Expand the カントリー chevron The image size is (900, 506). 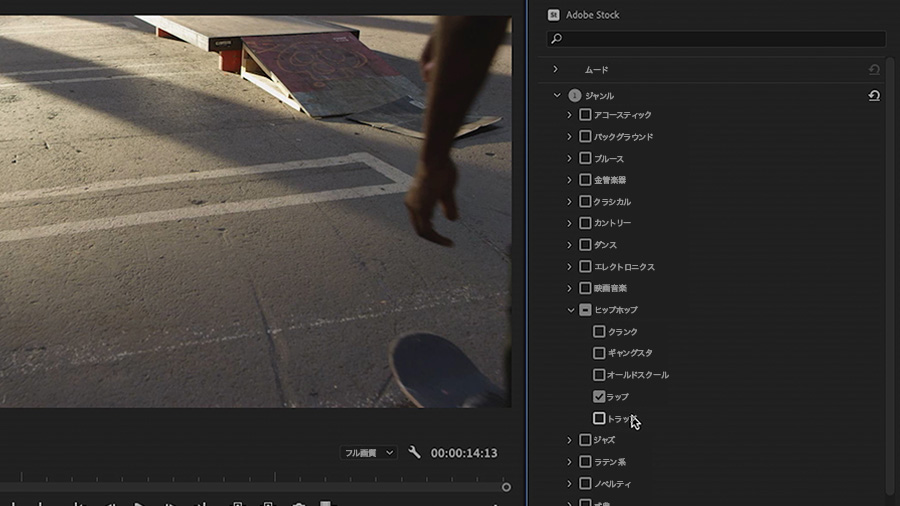(x=569, y=223)
